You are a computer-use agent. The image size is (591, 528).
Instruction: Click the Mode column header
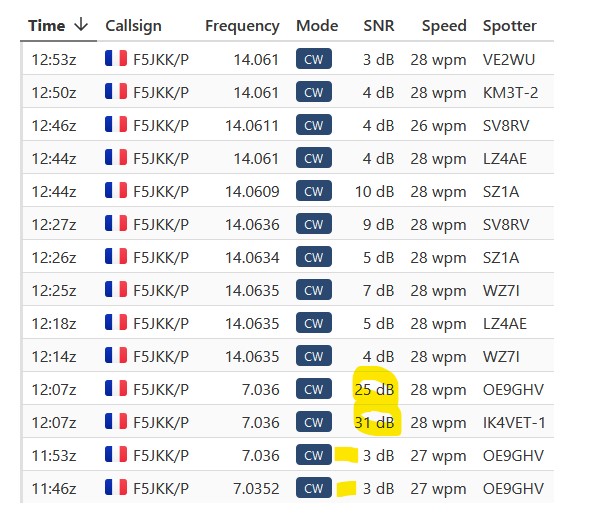click(x=317, y=26)
